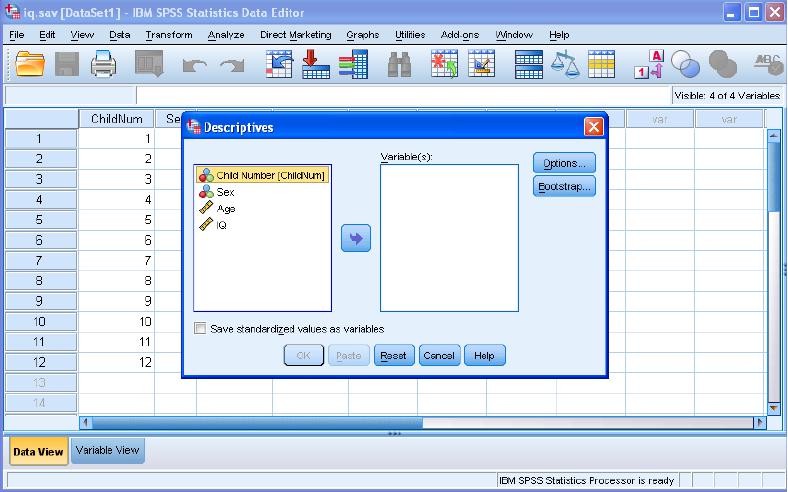
Task: Open the Window menu
Action: (x=514, y=35)
